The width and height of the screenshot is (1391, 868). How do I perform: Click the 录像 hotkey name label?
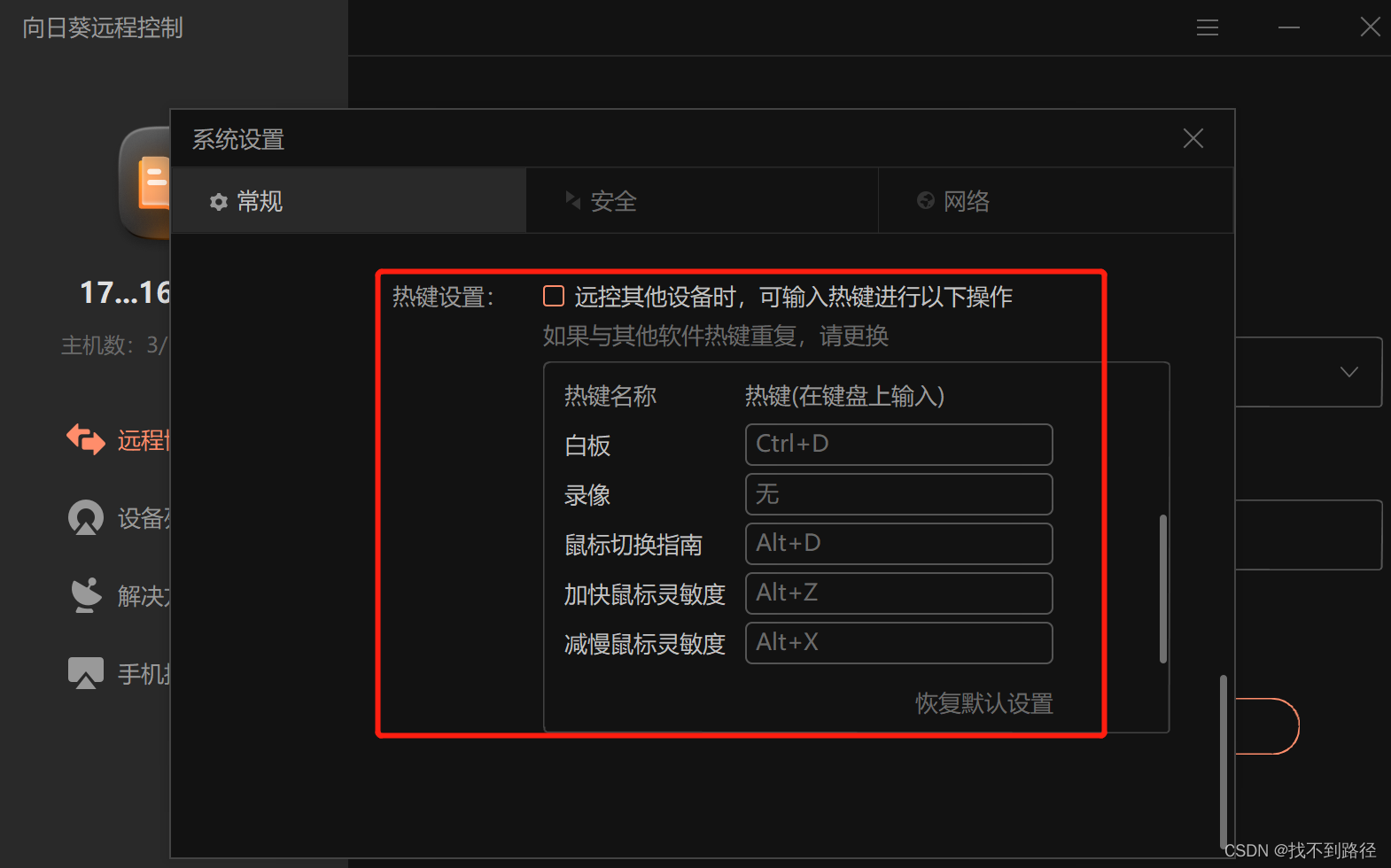coord(587,495)
